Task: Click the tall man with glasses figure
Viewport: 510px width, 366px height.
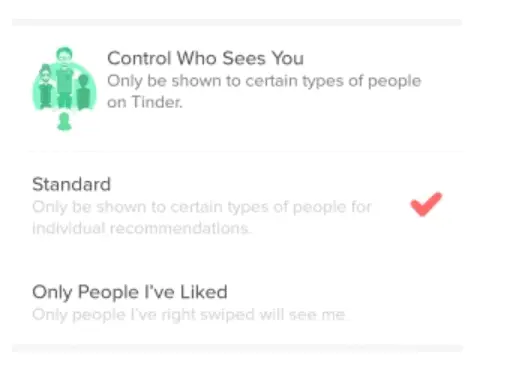Action: click(x=64, y=77)
